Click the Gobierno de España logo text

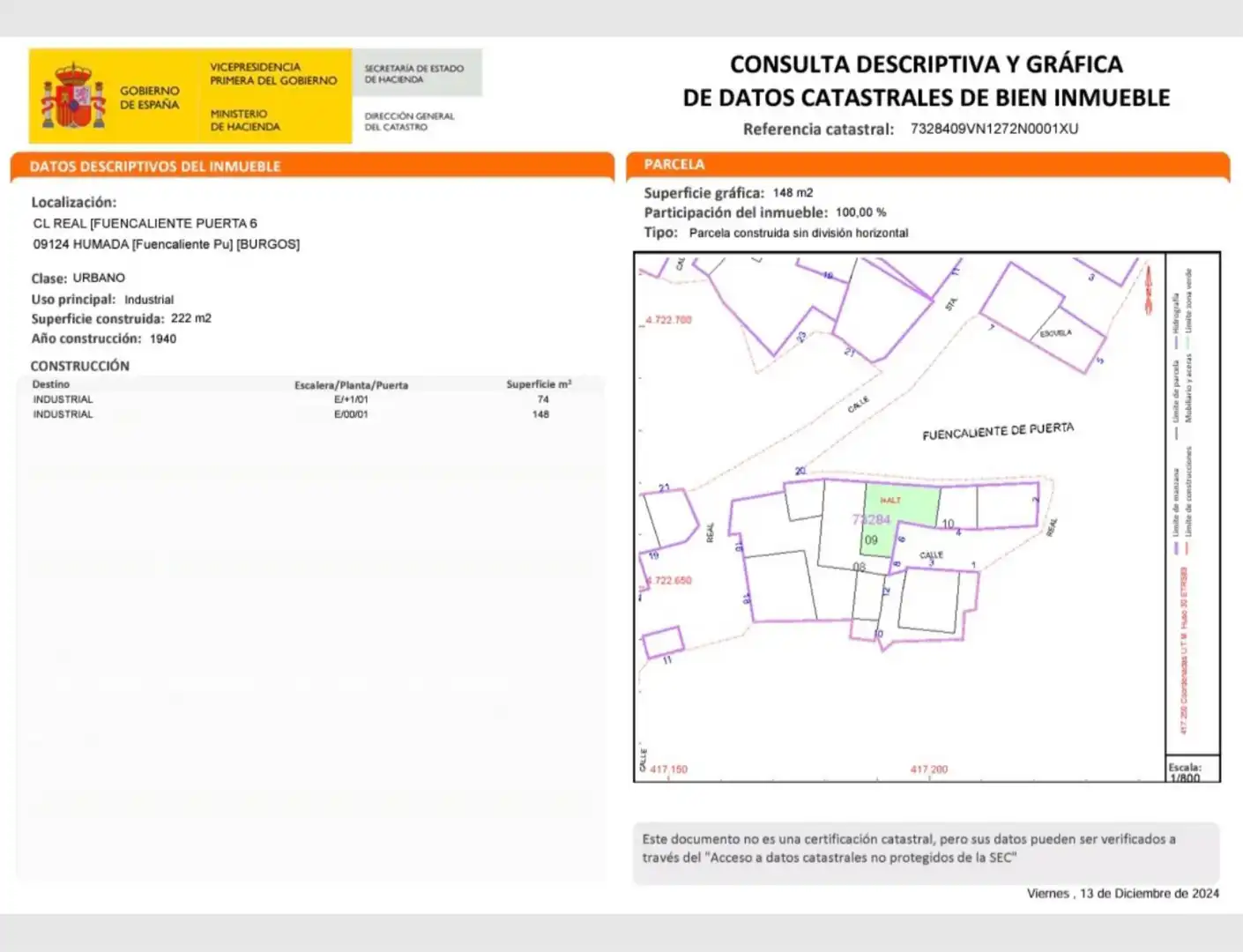pyautogui.click(x=149, y=97)
